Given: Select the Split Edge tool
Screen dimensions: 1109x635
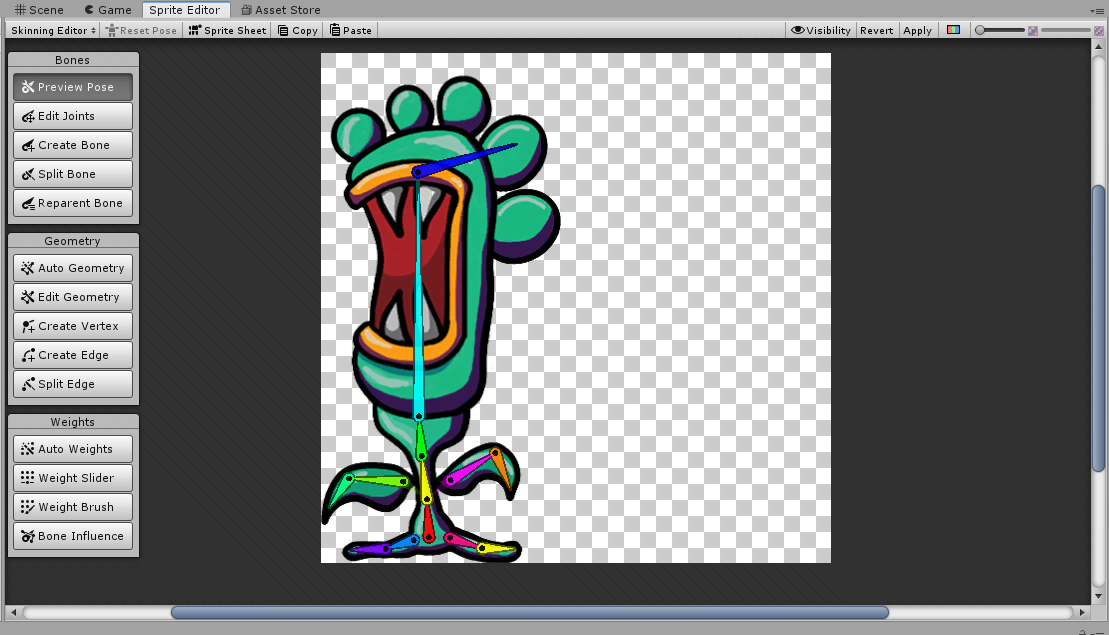Looking at the screenshot, I should pos(72,384).
